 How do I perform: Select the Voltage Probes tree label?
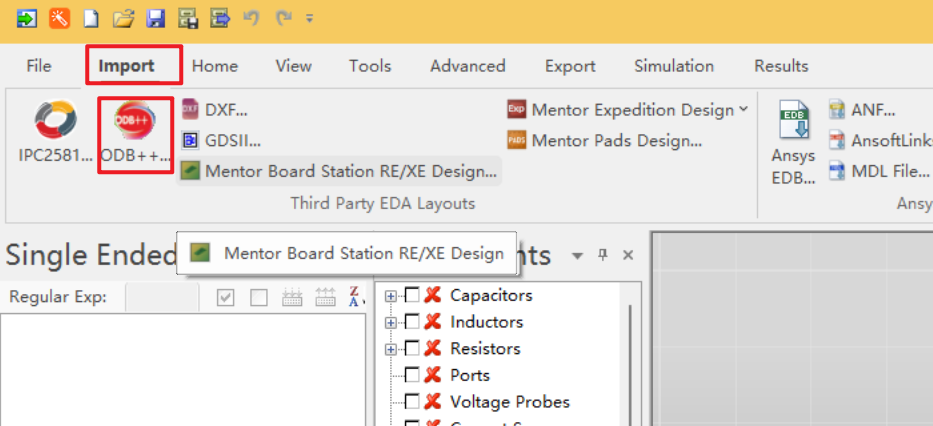pos(510,402)
